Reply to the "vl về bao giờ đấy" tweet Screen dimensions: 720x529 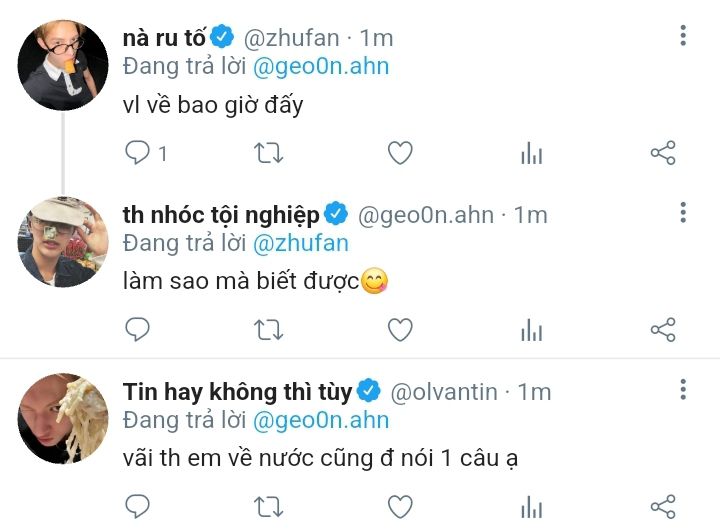[137, 153]
